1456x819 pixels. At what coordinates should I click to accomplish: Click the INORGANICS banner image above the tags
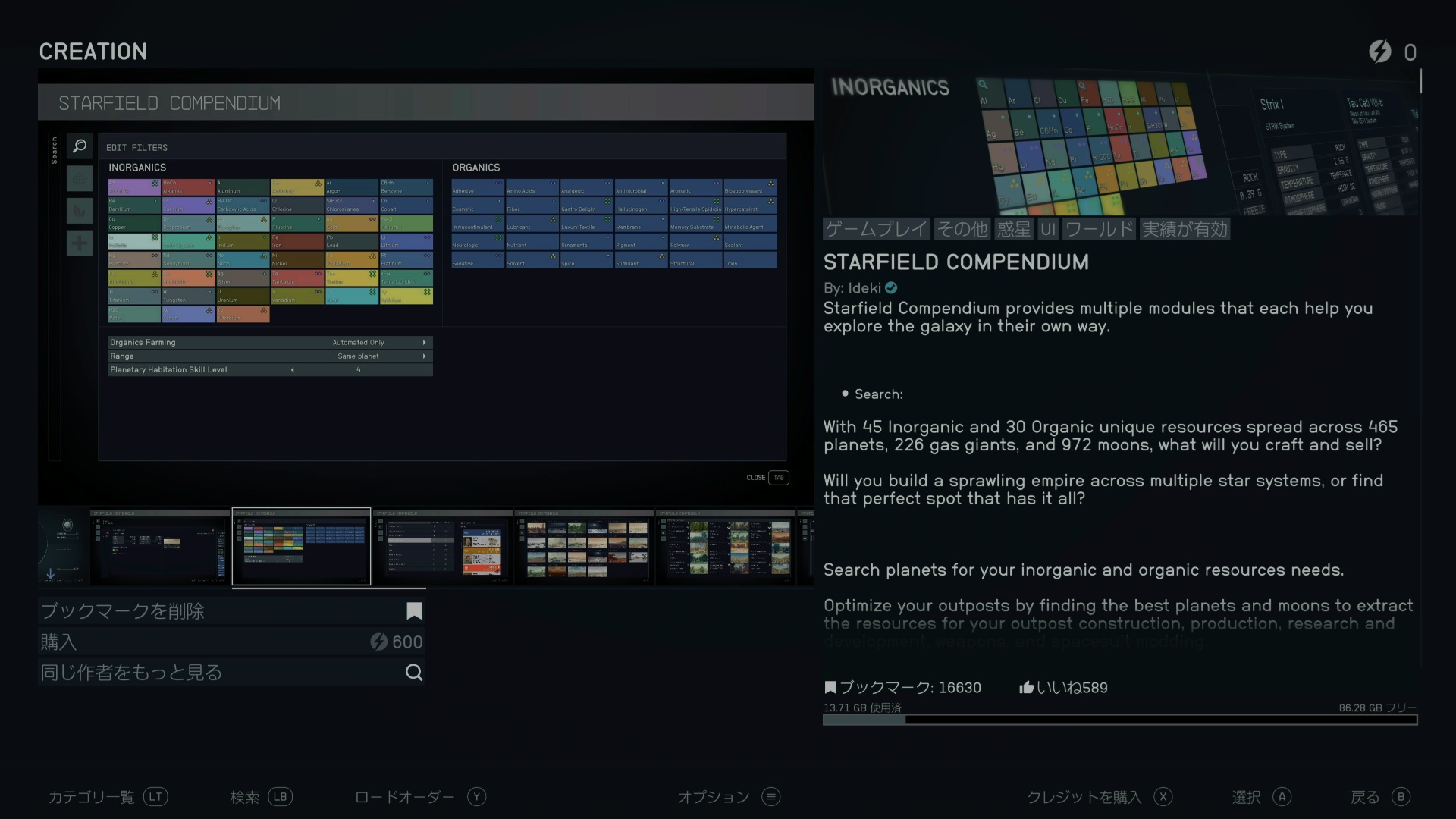click(x=1120, y=143)
